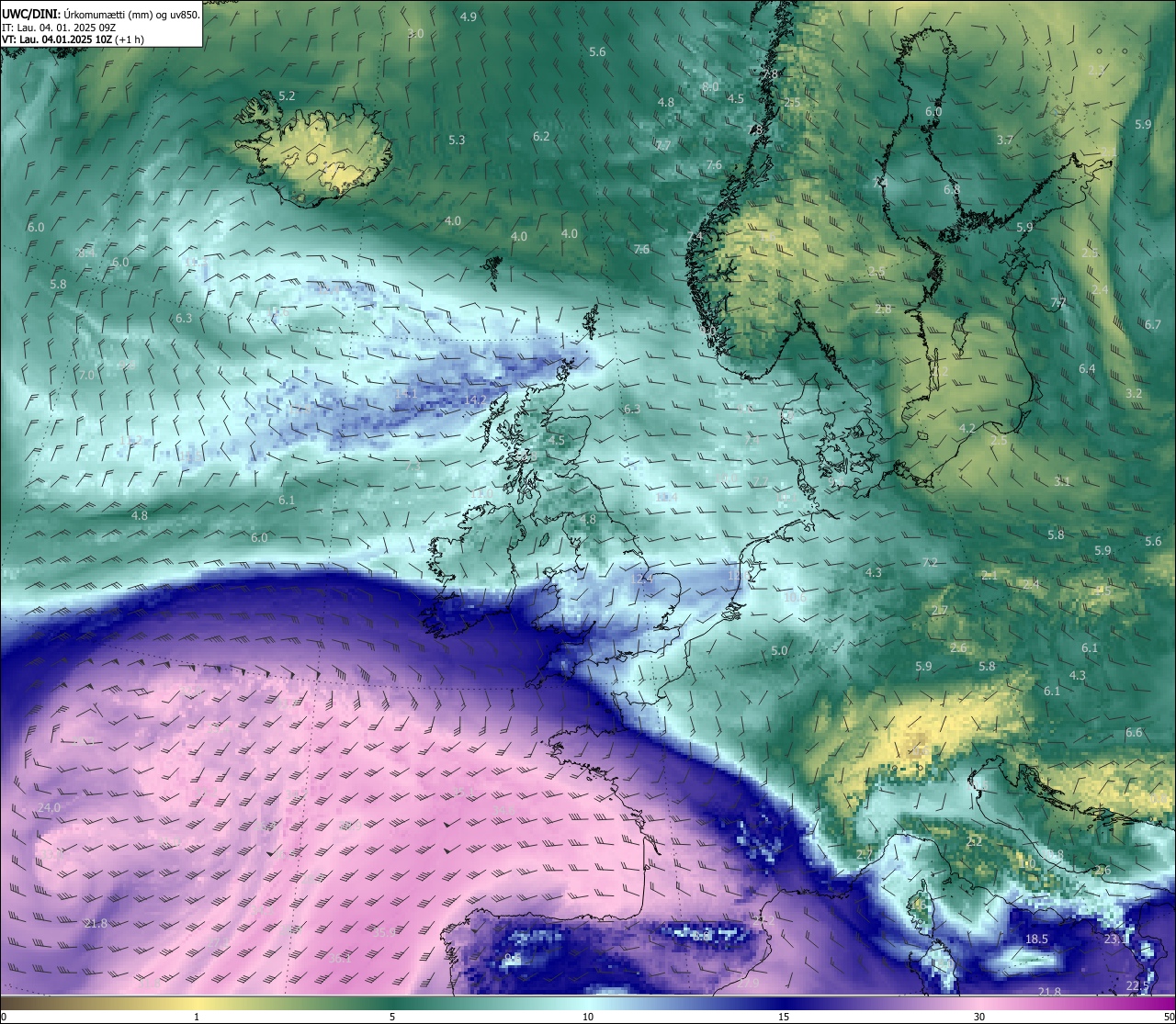
Task: Click the color scale tick label '10'
Action: [588, 1017]
